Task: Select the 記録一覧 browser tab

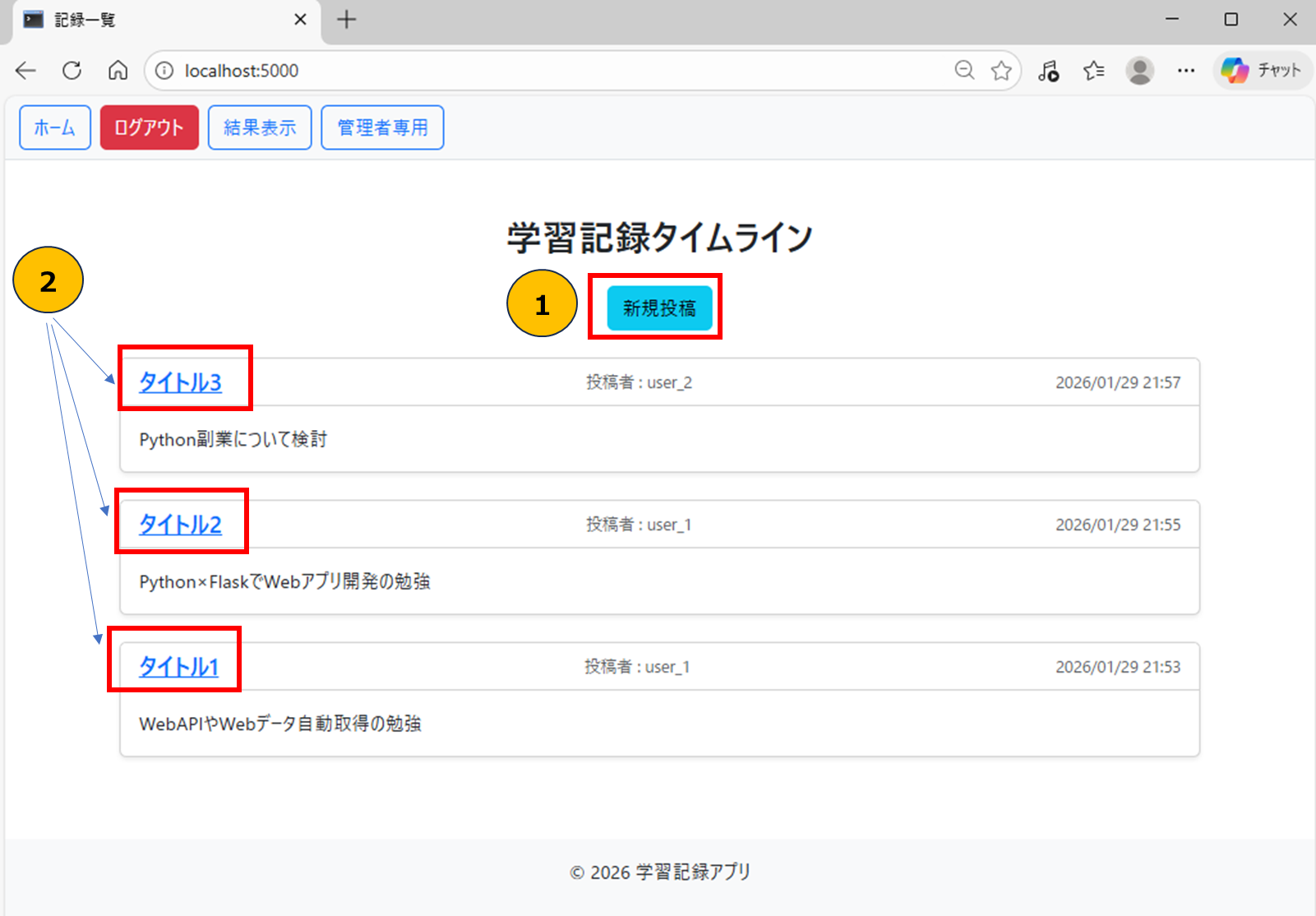Action: 164,21
